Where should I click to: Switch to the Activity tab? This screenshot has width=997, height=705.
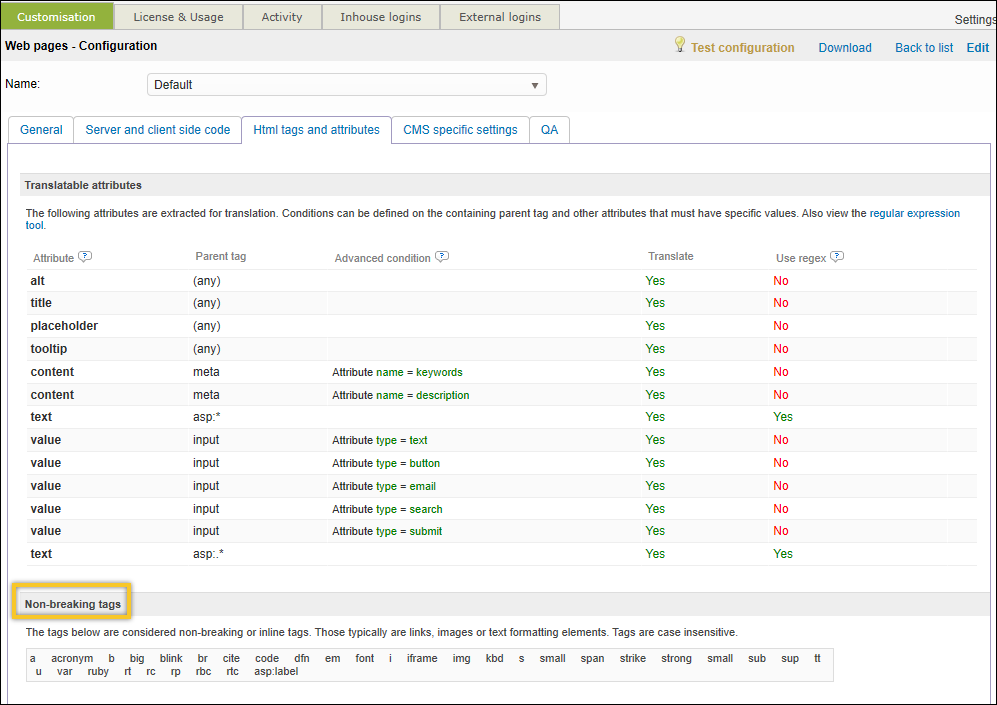pyautogui.click(x=282, y=17)
